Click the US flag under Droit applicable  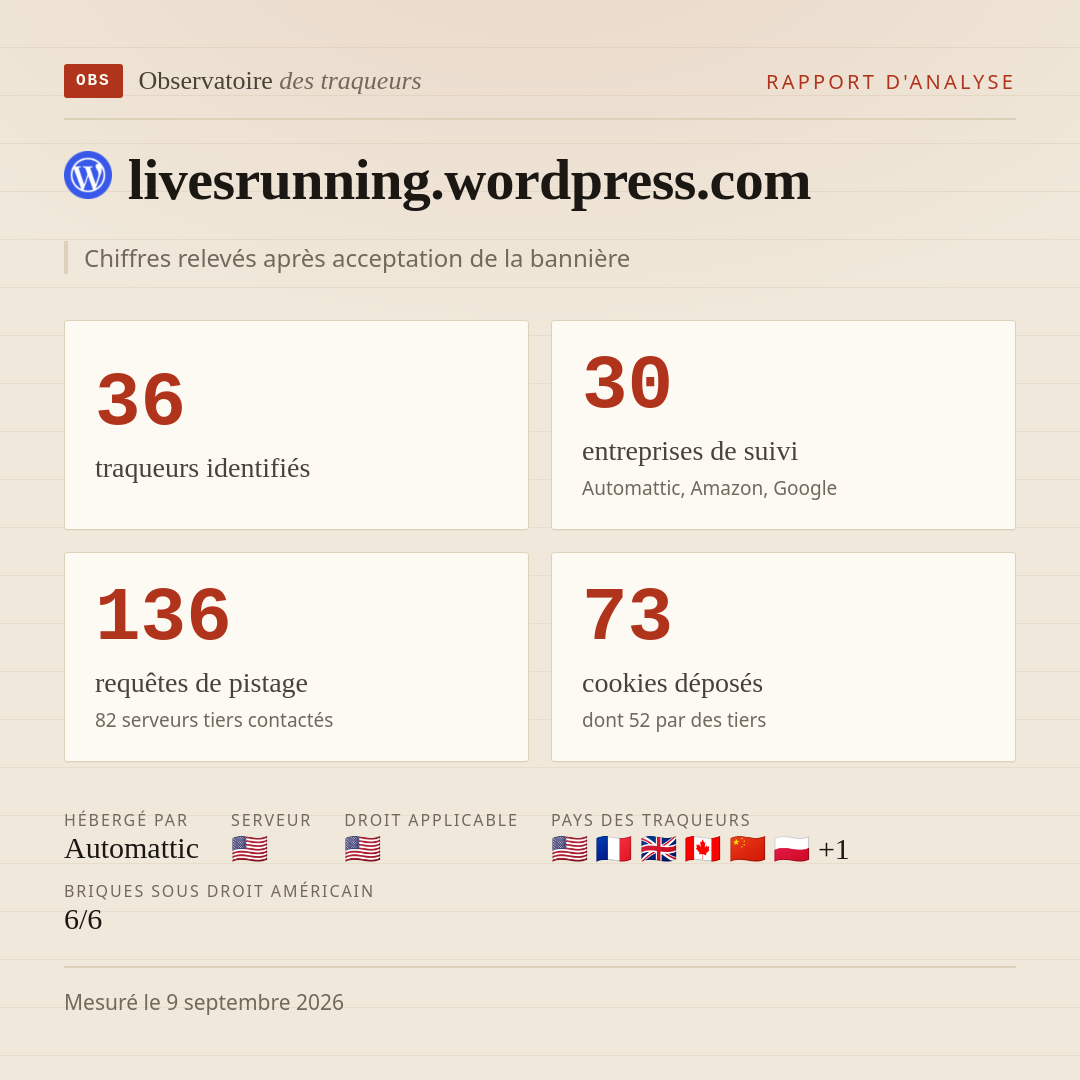(x=362, y=849)
